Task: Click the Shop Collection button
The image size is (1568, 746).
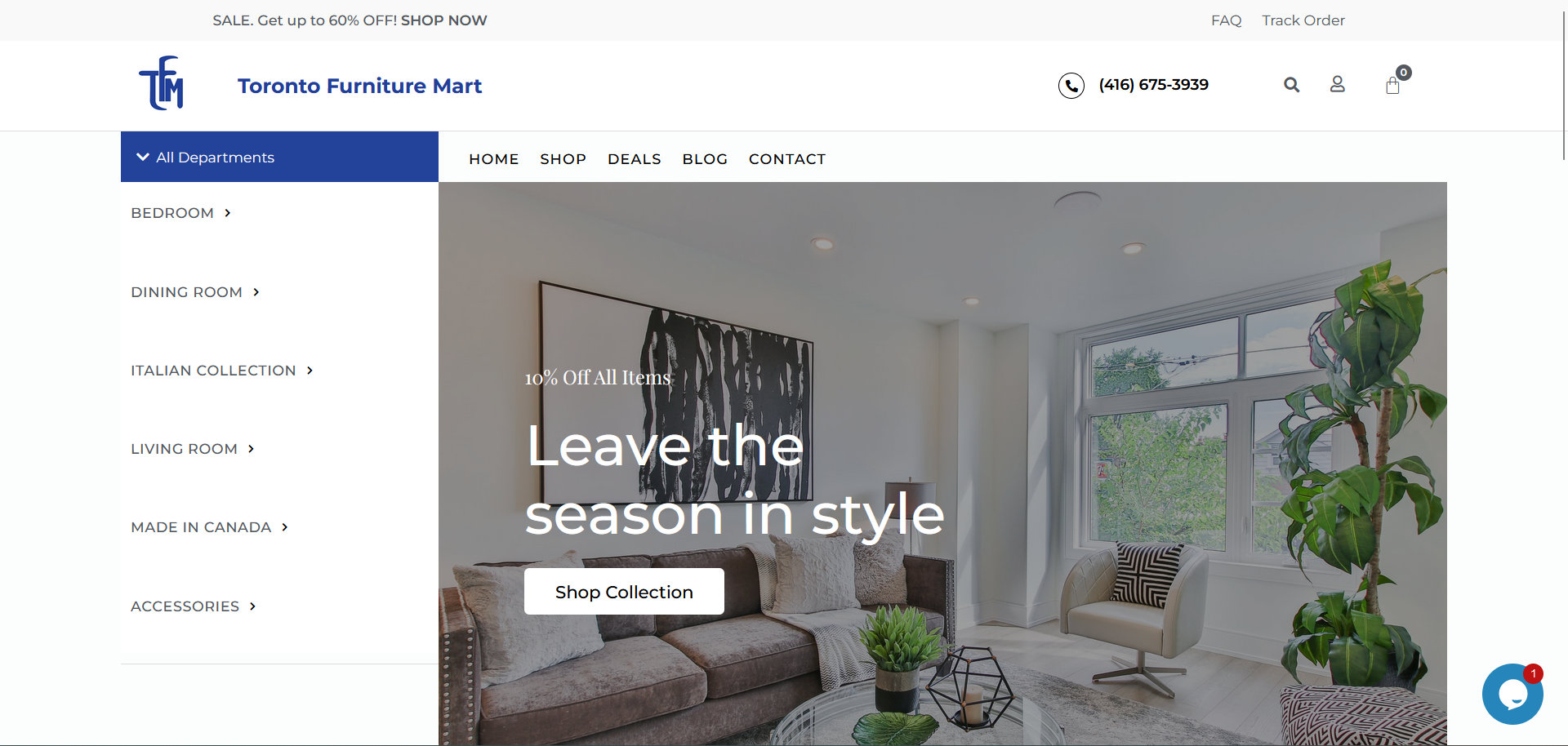Action: click(x=624, y=592)
